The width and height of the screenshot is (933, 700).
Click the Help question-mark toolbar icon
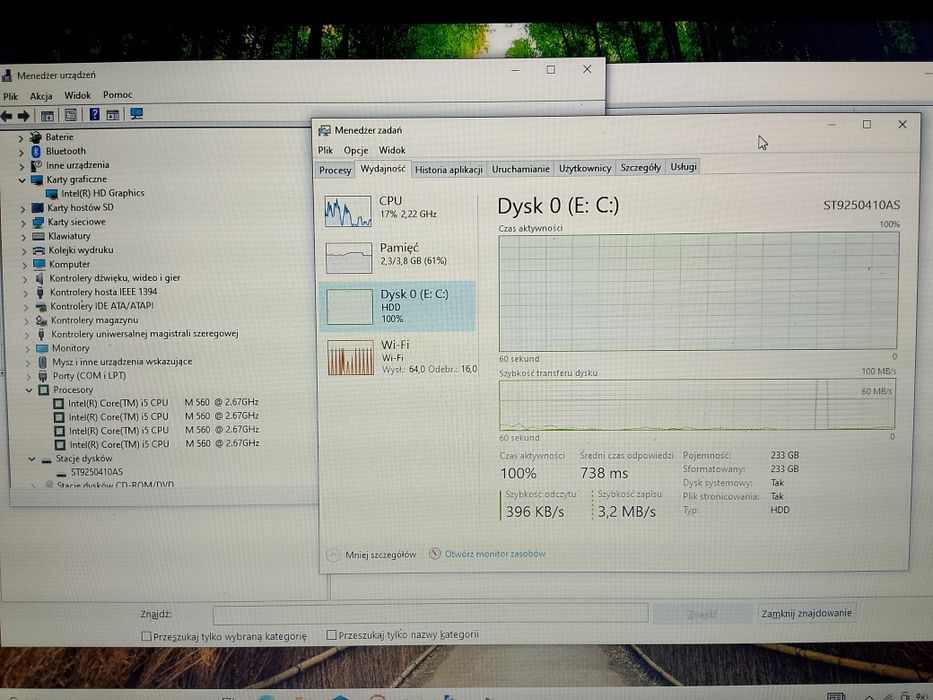click(94, 114)
